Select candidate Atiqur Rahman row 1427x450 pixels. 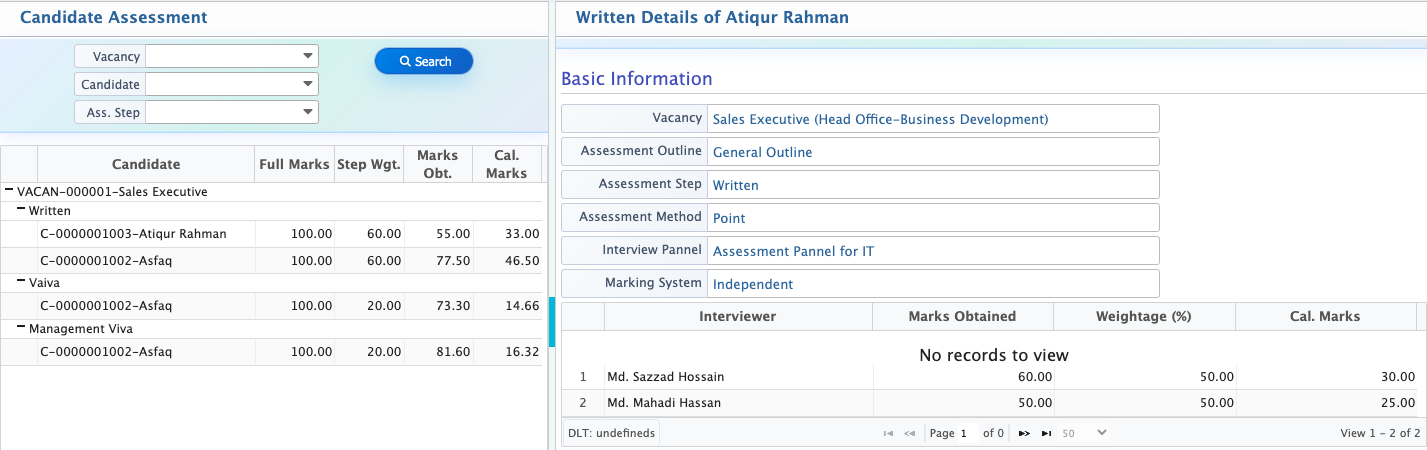tap(133, 234)
